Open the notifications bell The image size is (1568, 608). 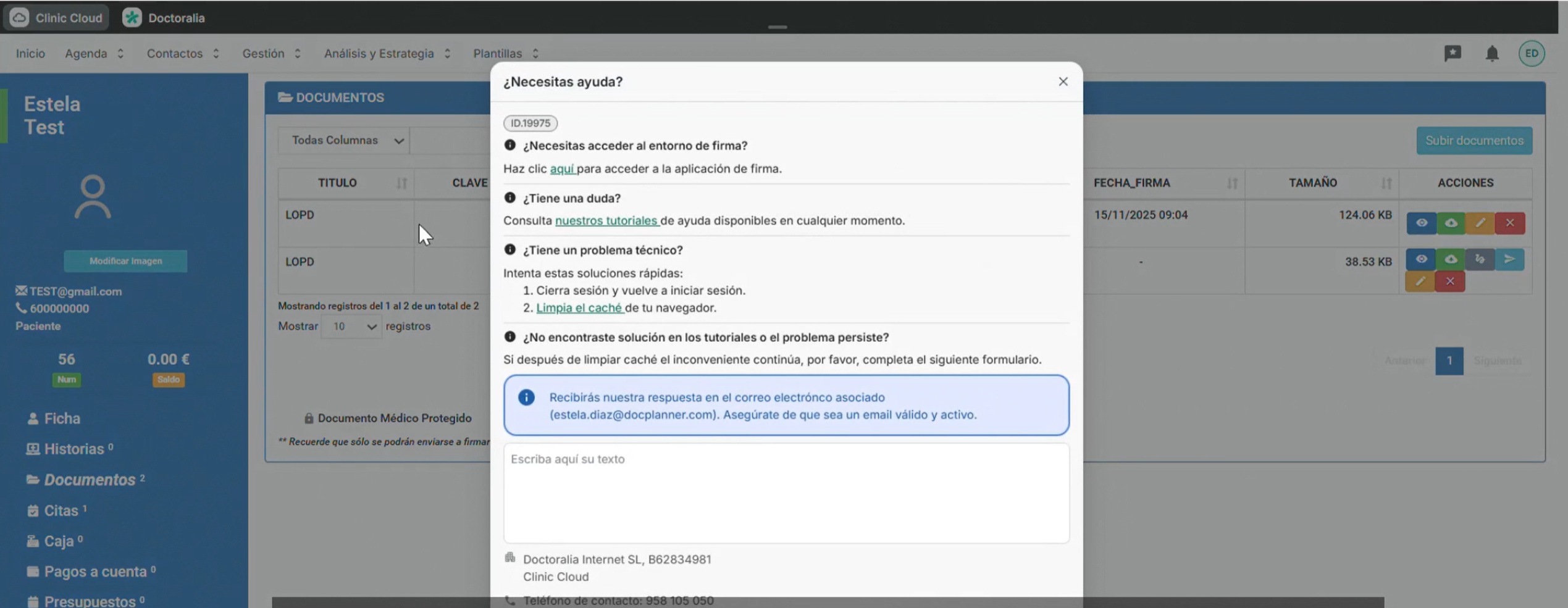click(1492, 54)
